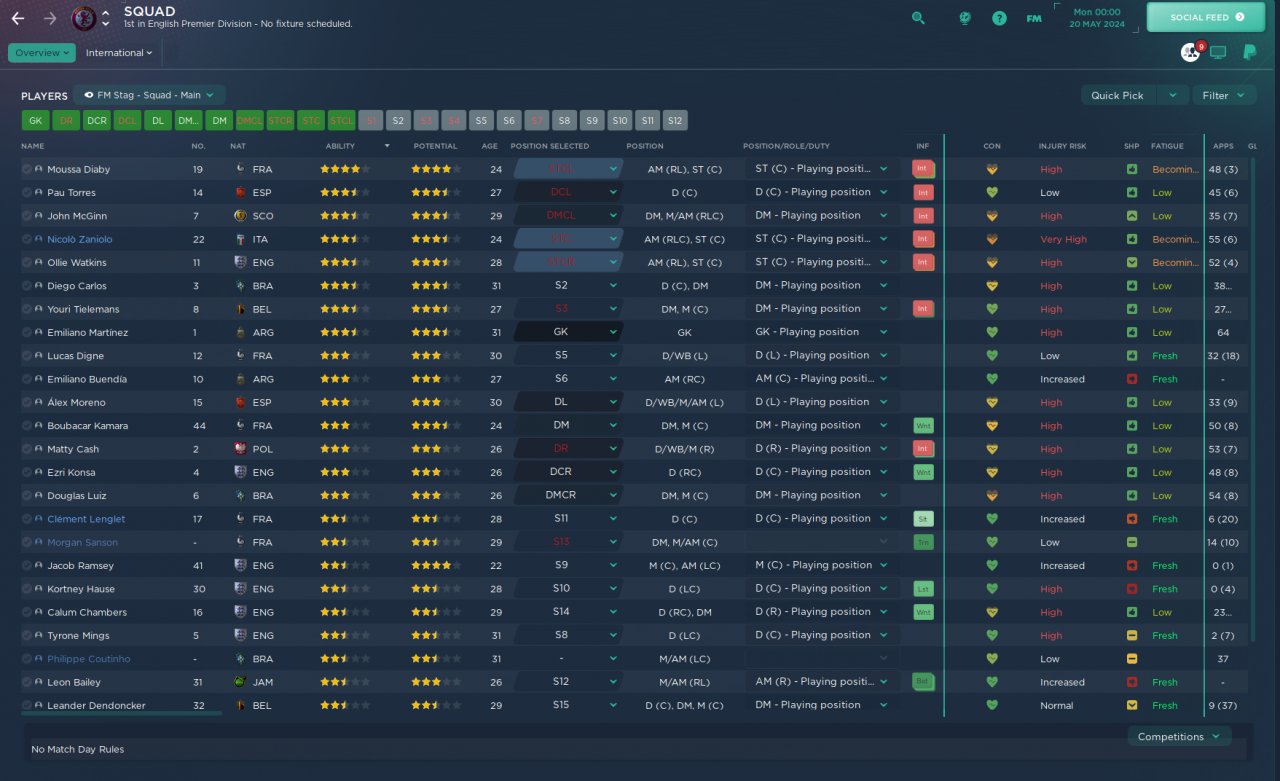Click the Slt badge on Clément Lenglet's row

[923, 519]
